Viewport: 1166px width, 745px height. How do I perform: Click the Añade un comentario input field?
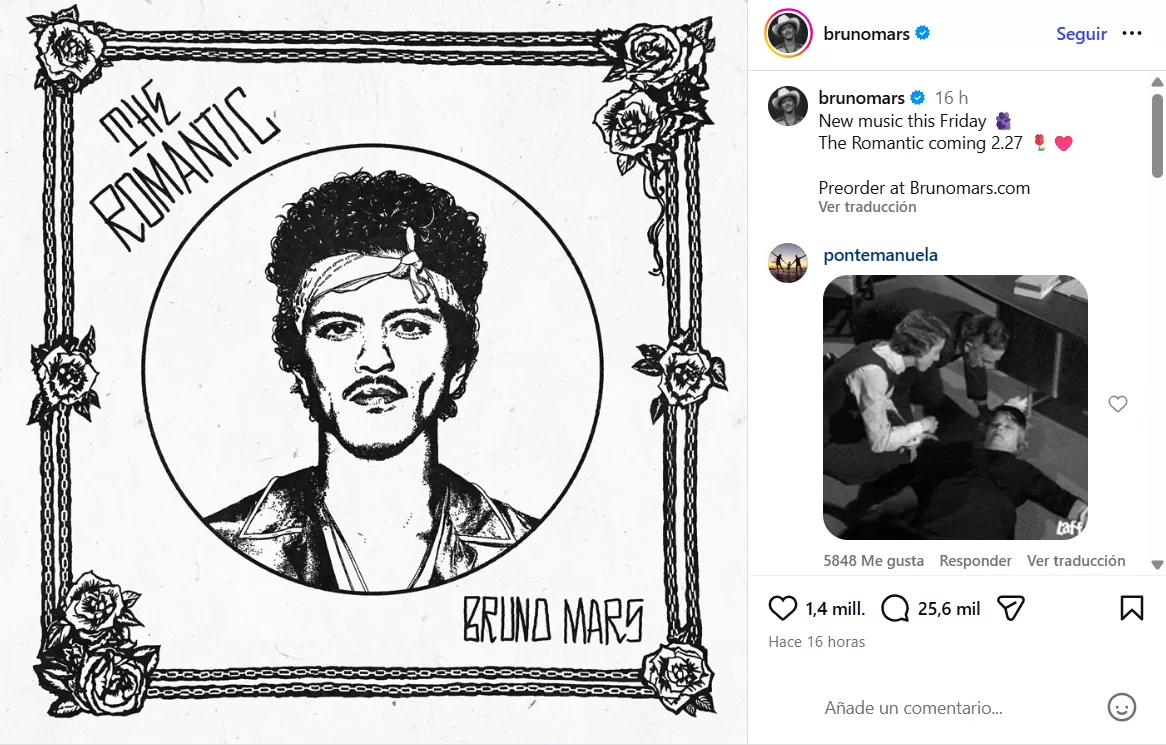click(x=913, y=707)
